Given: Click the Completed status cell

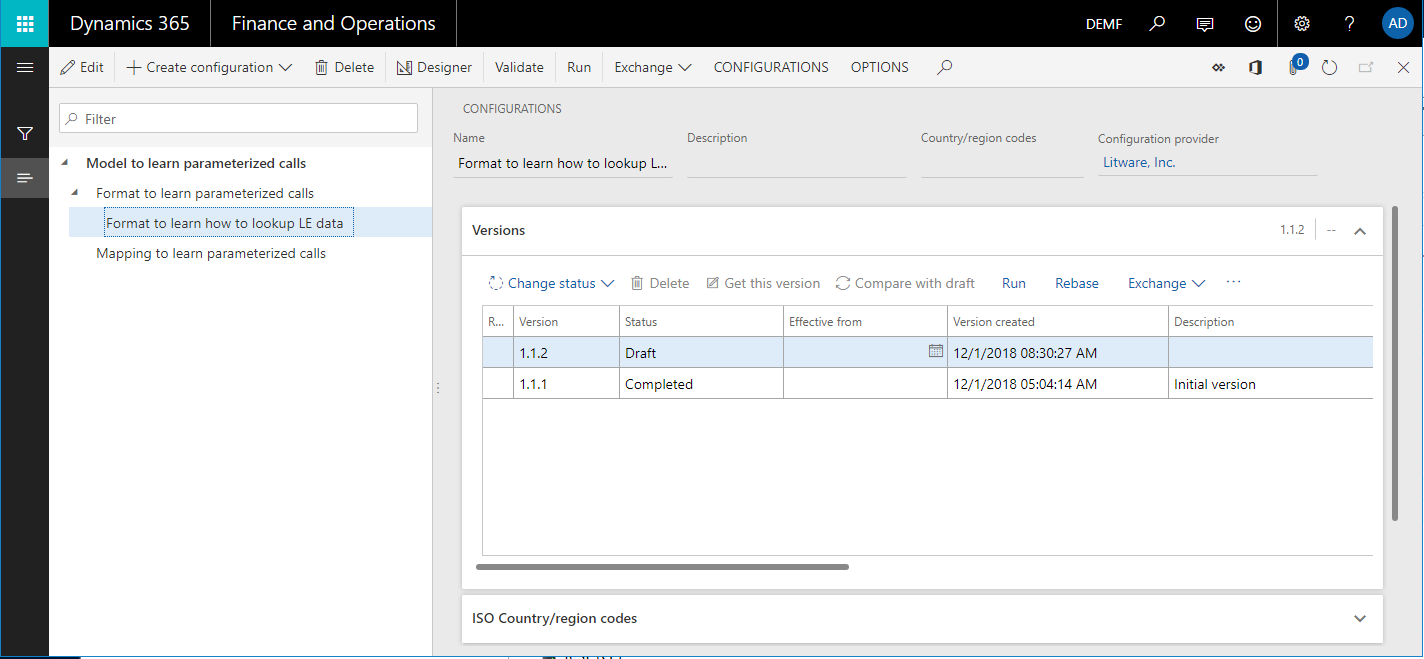Looking at the screenshot, I should [701, 383].
